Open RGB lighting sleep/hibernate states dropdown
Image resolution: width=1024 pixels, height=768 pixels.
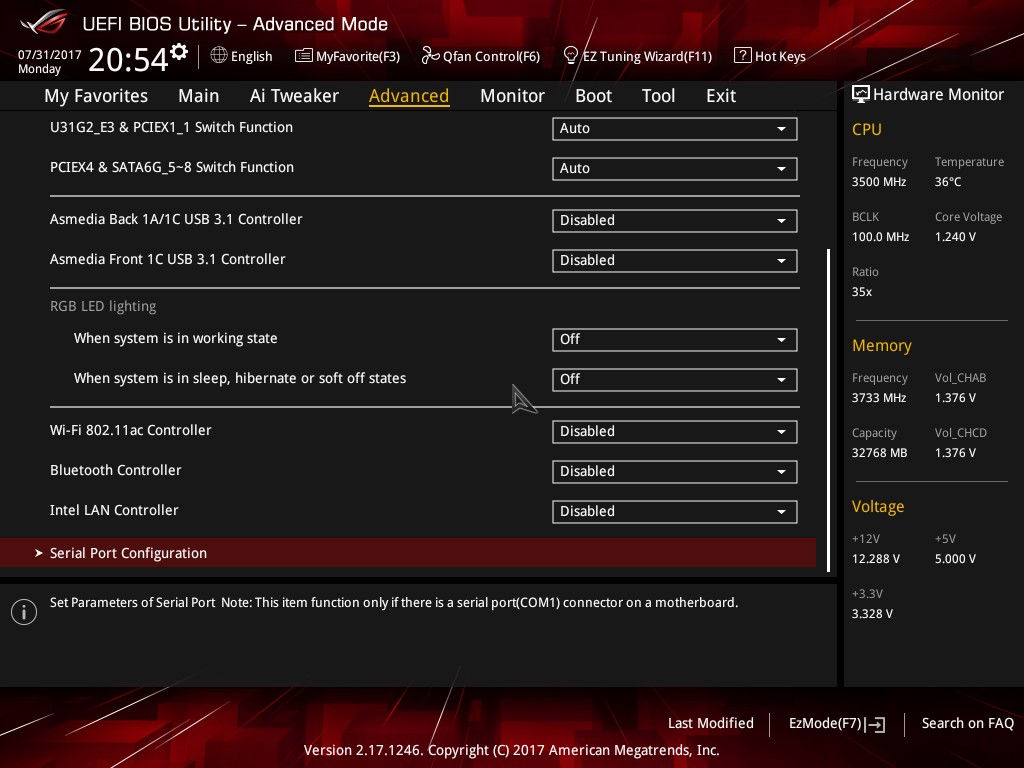675,379
